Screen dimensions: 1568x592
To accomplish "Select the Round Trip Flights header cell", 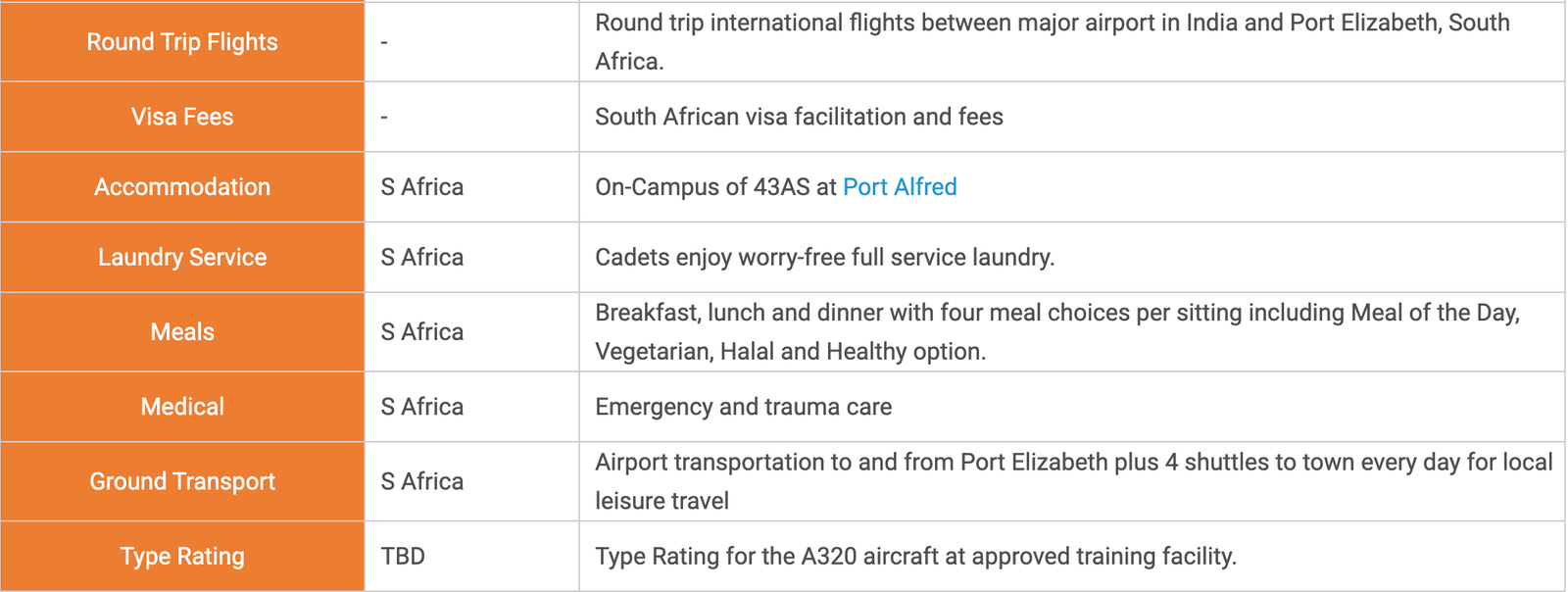I will [x=182, y=41].
